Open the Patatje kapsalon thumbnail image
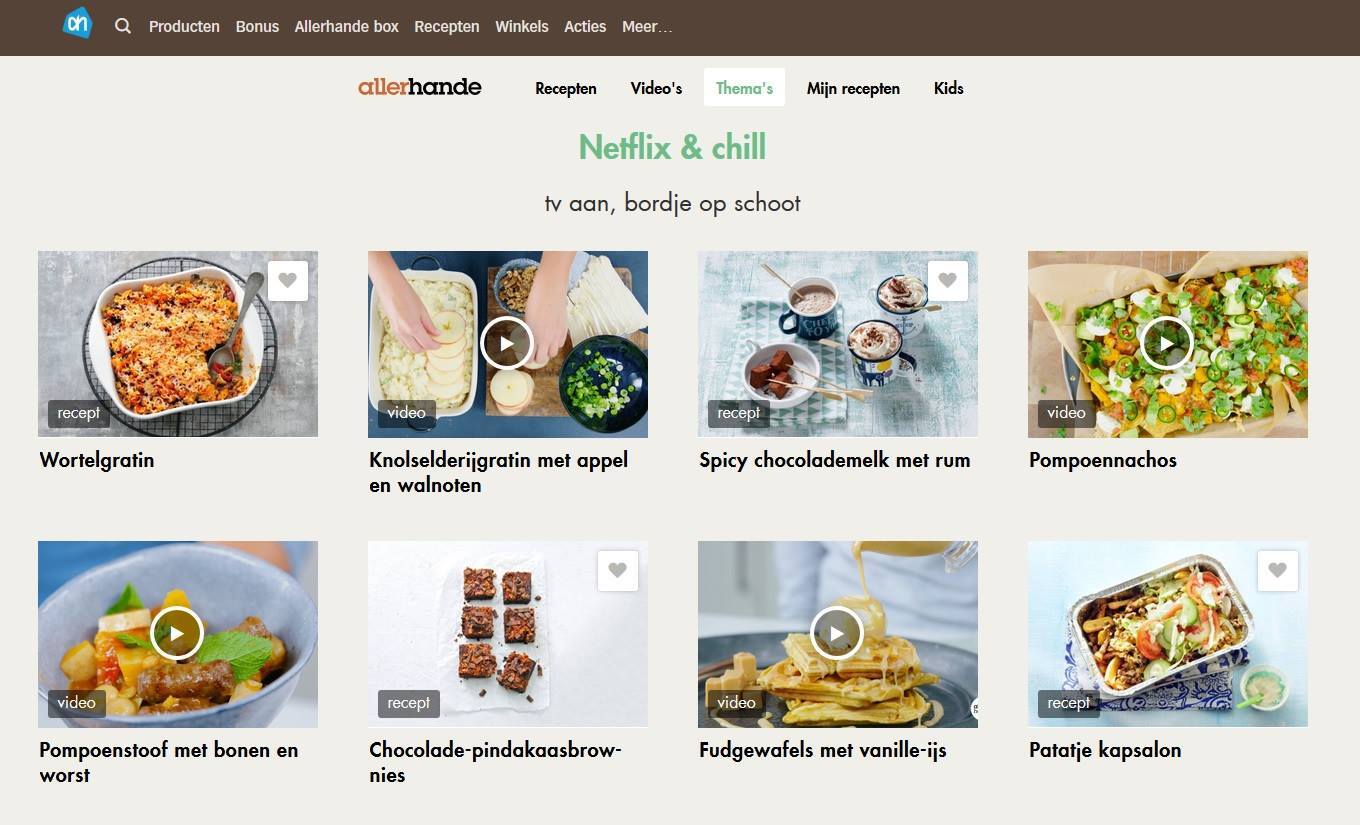 [1168, 634]
